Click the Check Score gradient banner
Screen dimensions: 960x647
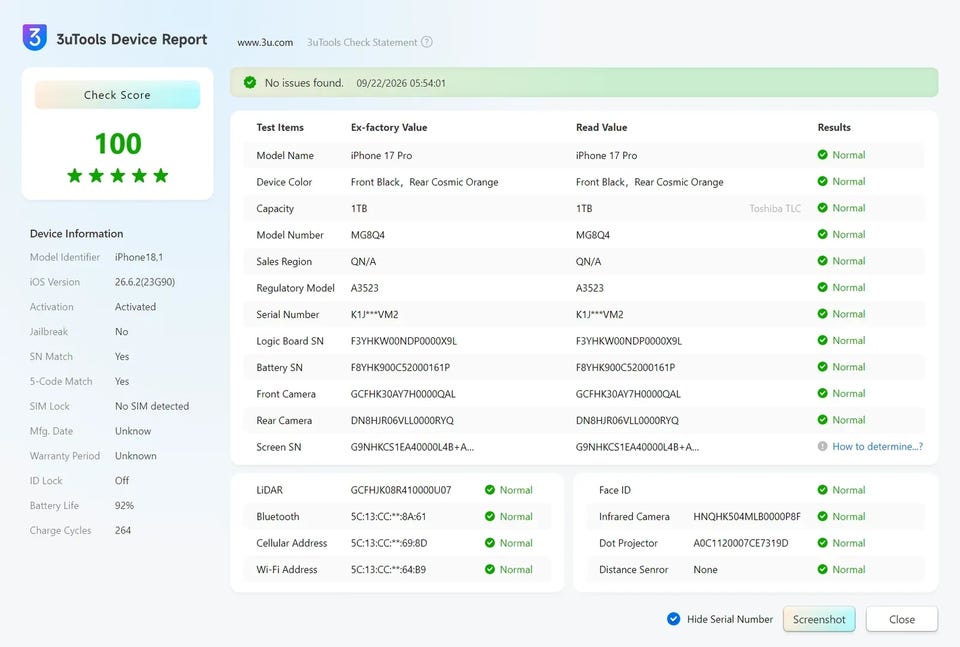117,95
